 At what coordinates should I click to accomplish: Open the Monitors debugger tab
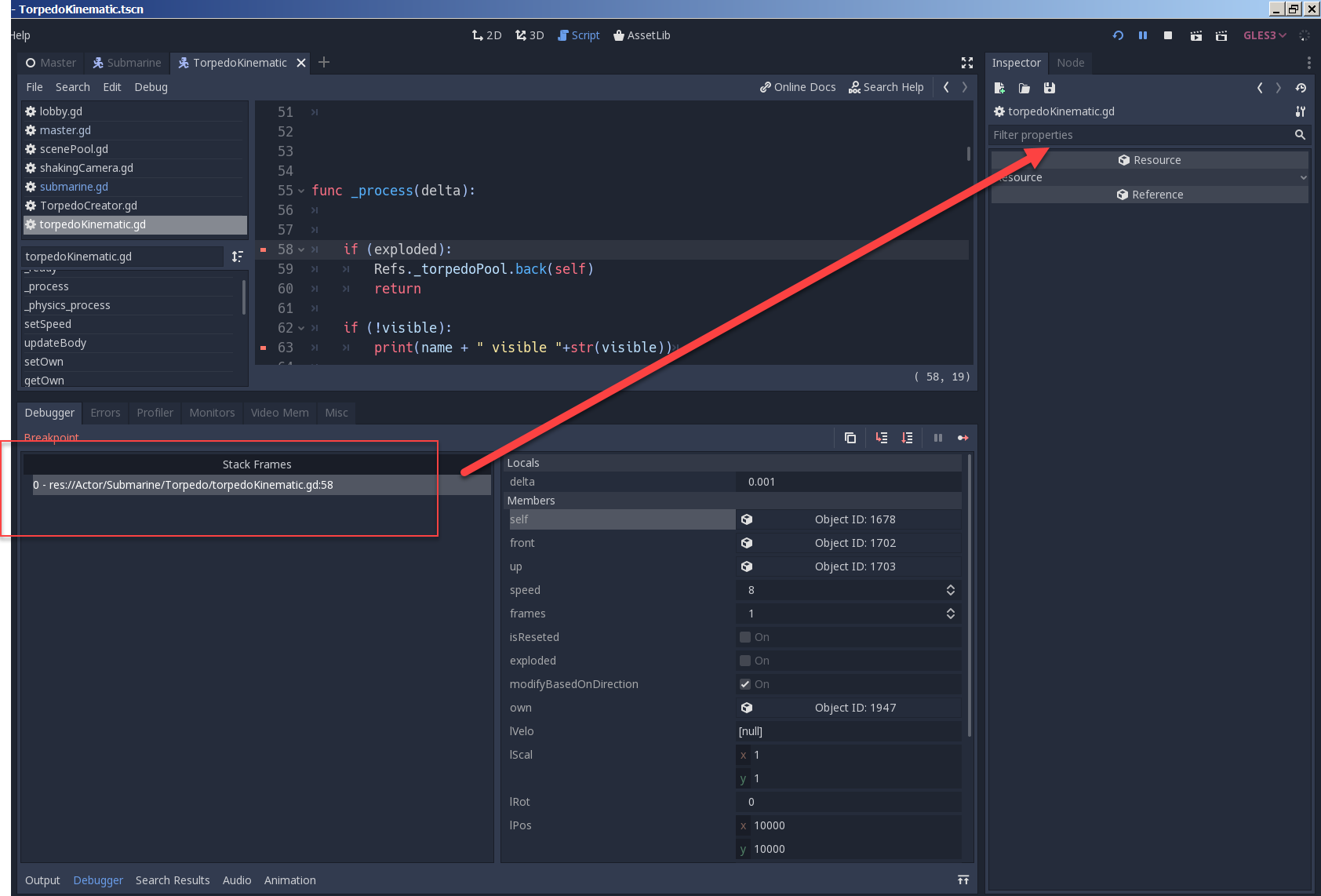coord(212,413)
